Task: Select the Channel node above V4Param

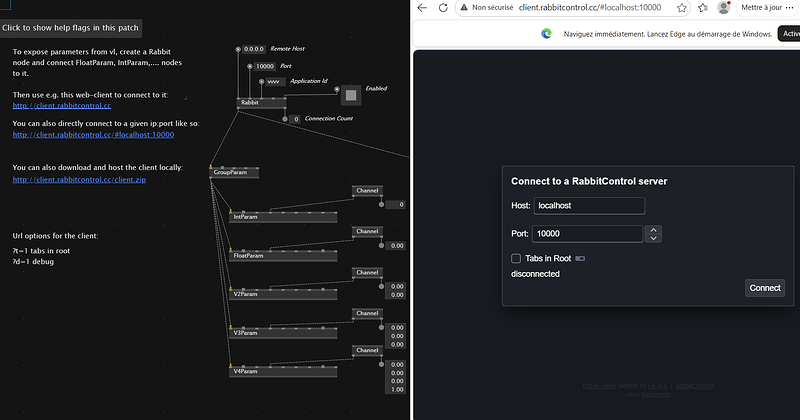Action: point(367,350)
